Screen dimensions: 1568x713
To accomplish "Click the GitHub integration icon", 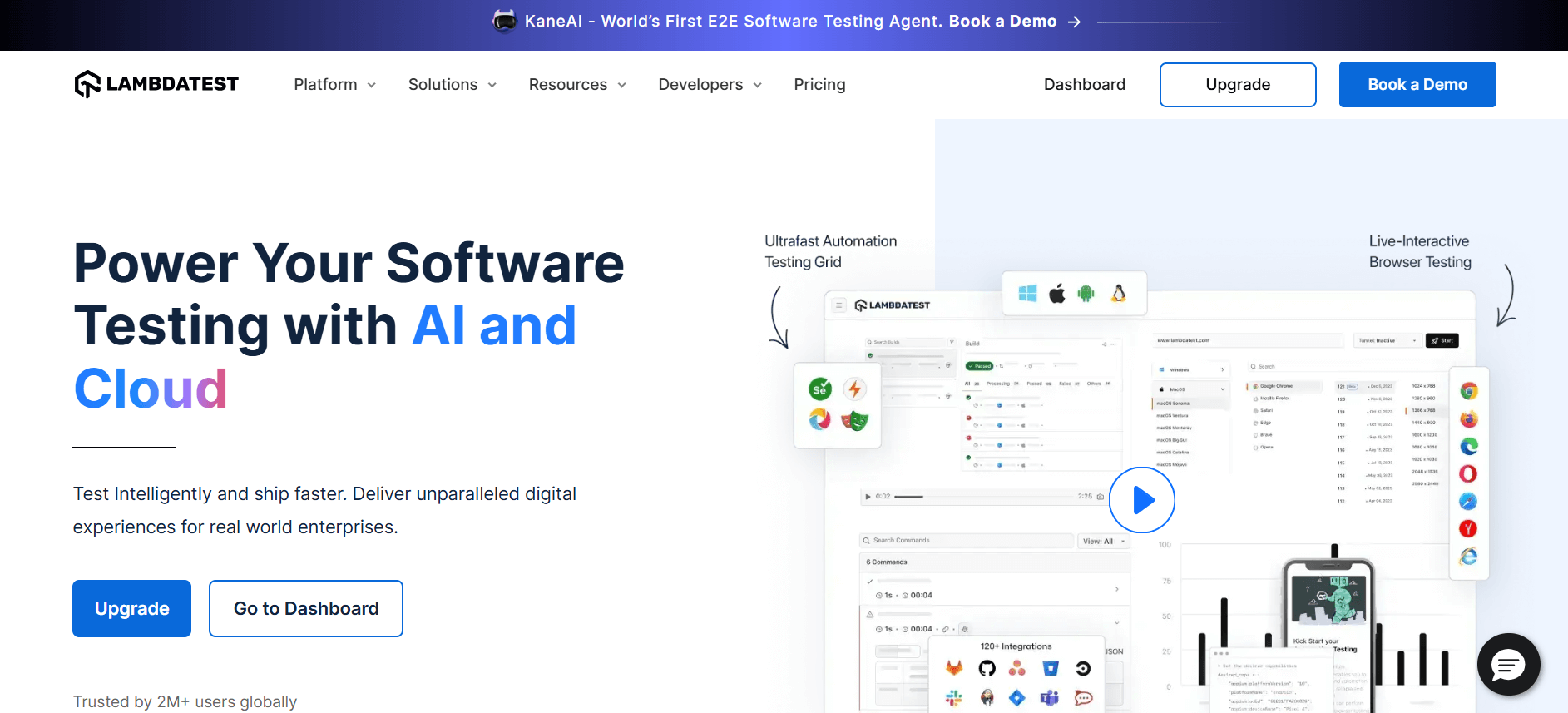I will pyautogui.click(x=987, y=668).
